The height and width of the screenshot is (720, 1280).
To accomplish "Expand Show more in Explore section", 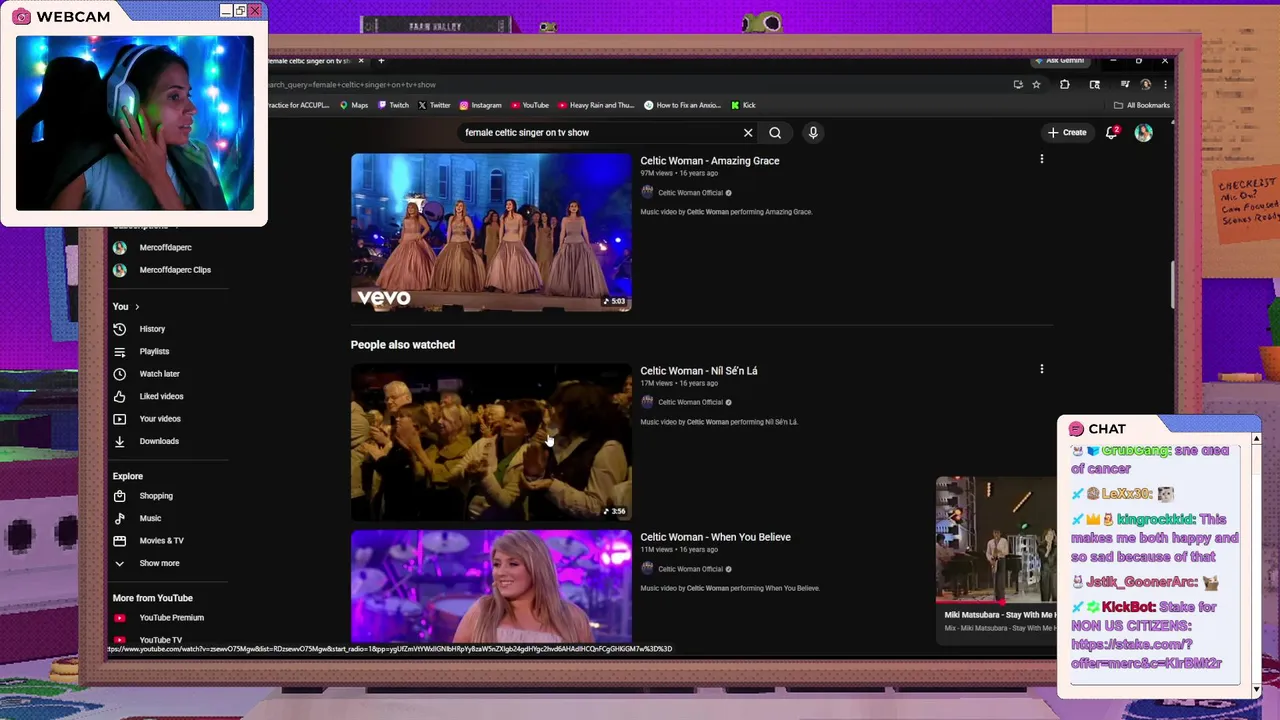I will [x=159, y=563].
